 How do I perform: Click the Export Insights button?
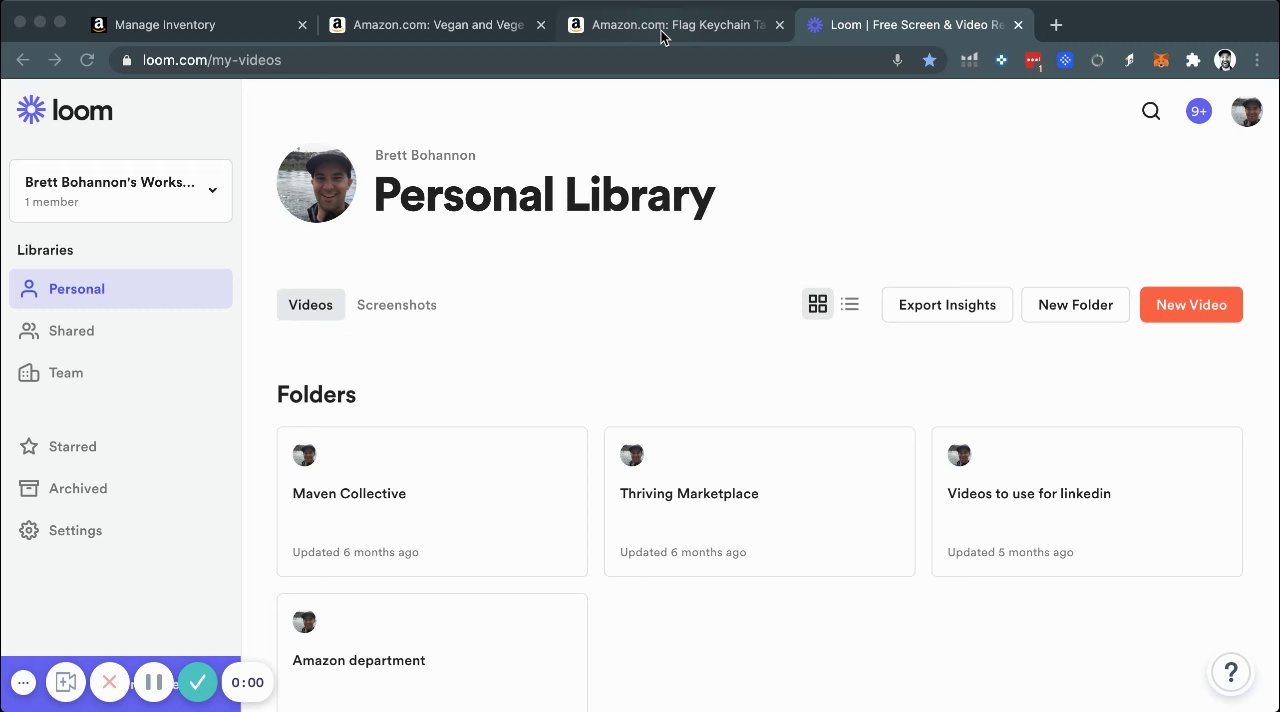pyautogui.click(x=947, y=305)
